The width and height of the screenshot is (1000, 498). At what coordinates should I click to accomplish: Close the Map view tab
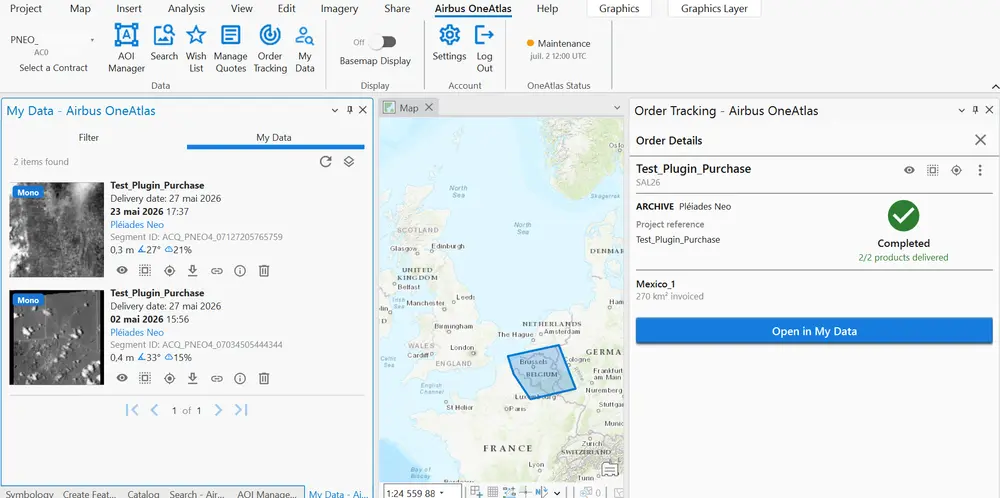(429, 107)
